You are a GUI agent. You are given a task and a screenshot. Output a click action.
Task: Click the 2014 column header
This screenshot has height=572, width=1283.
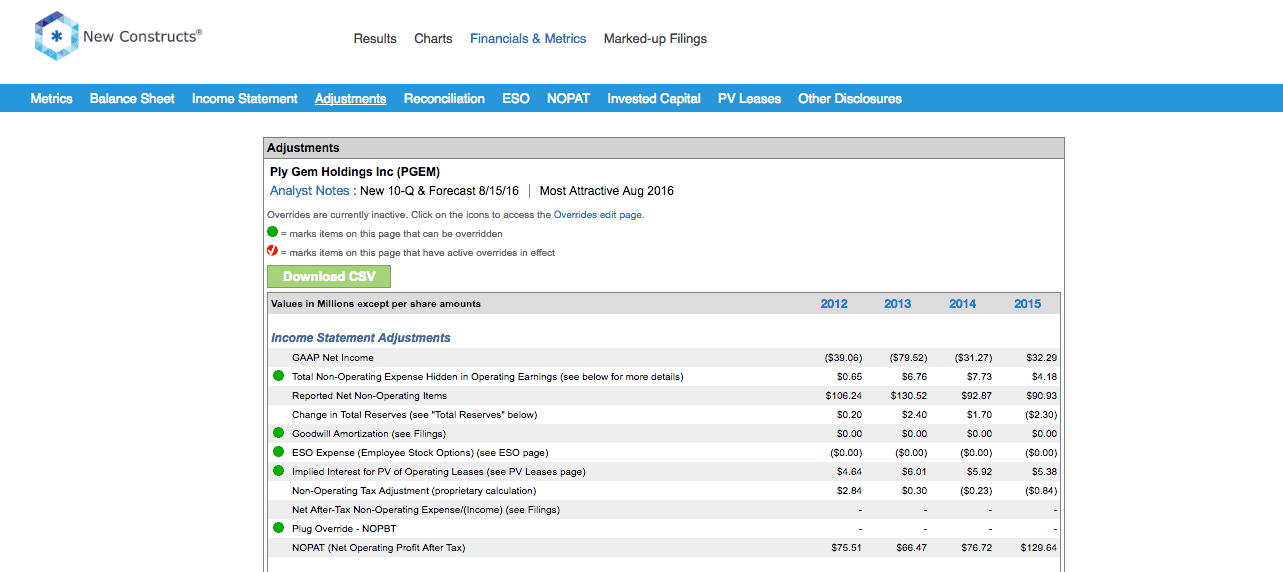coord(963,304)
